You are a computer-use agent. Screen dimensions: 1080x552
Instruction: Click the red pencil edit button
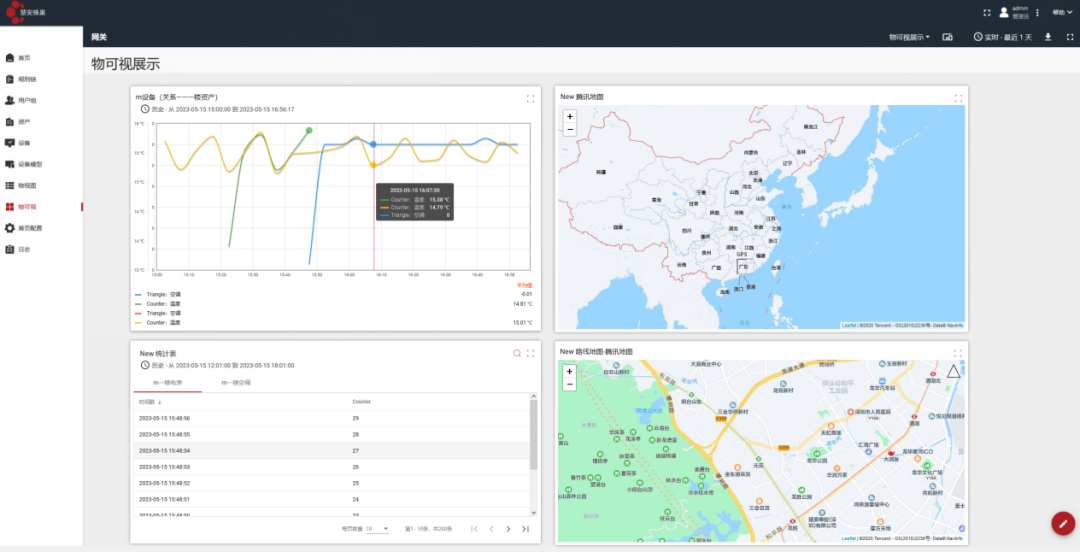[1062, 523]
